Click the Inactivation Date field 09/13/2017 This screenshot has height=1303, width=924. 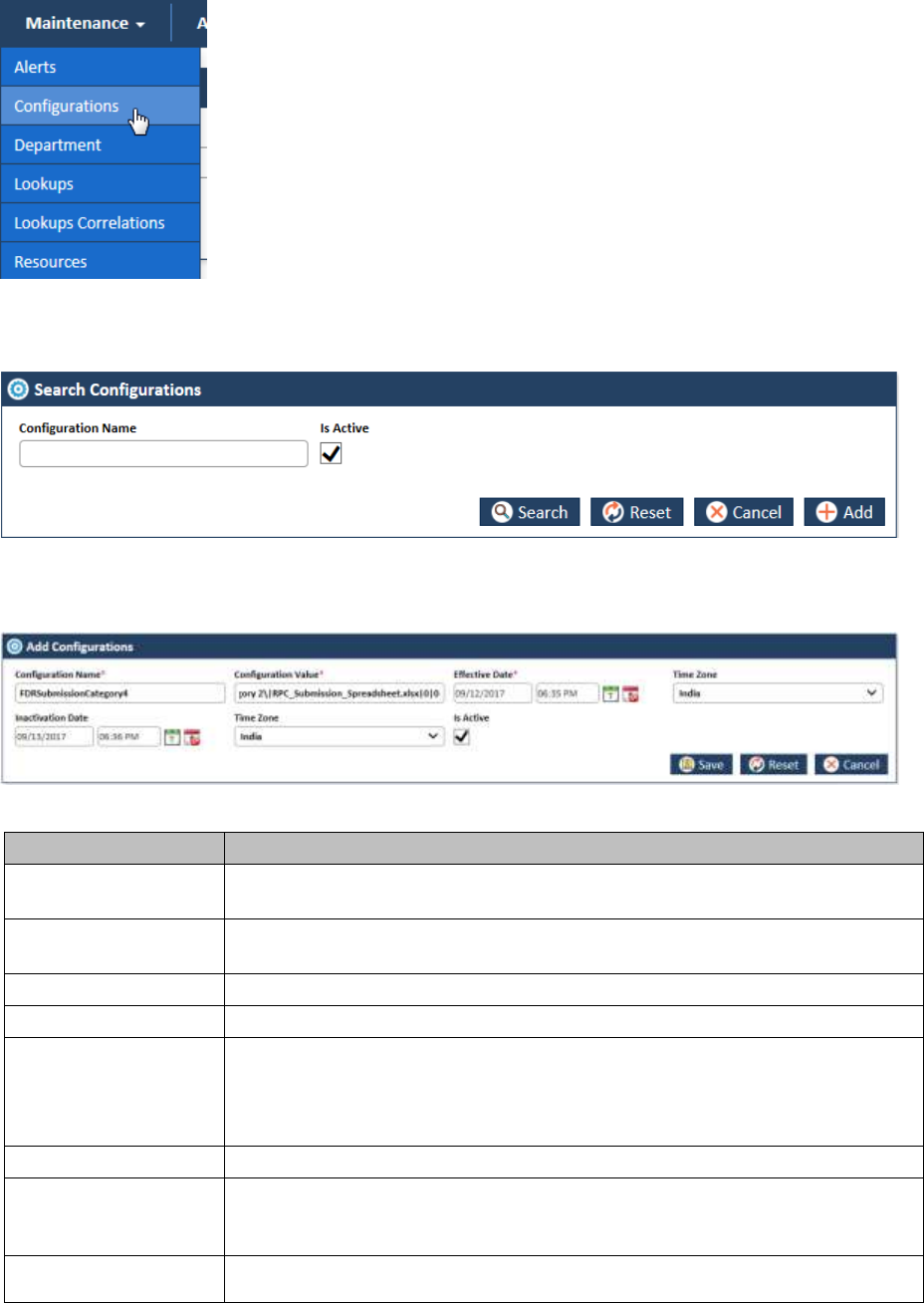tap(54, 737)
